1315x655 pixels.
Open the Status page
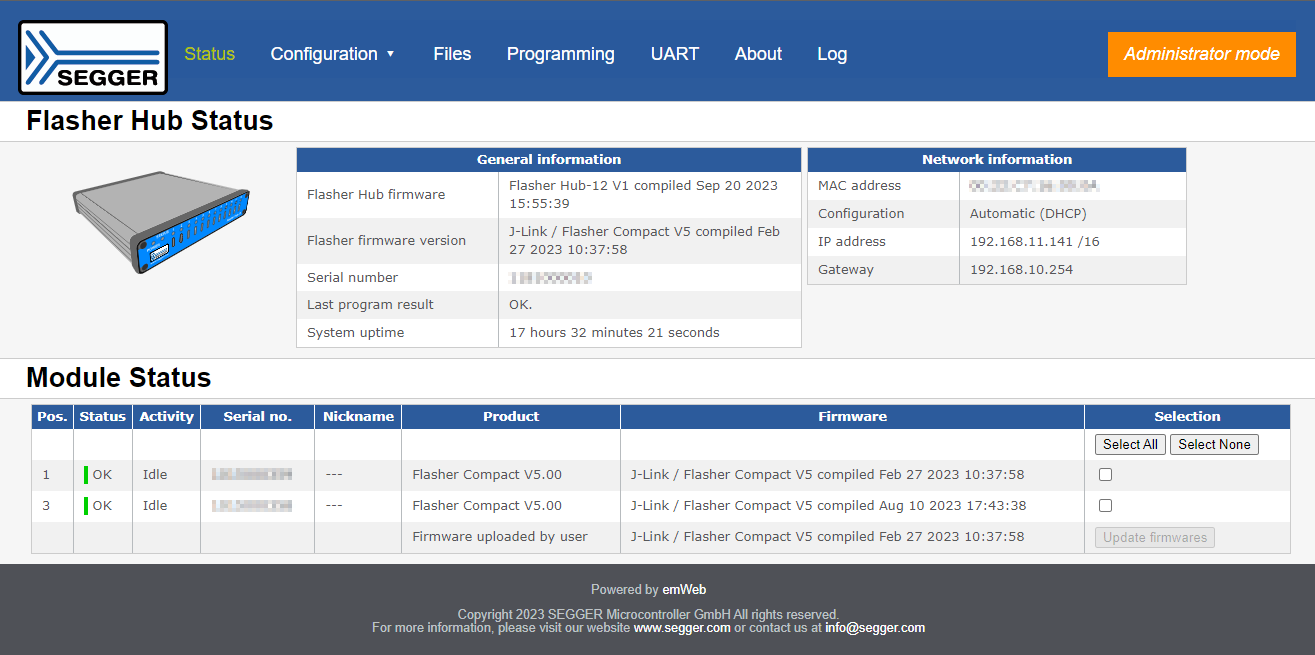tap(209, 54)
